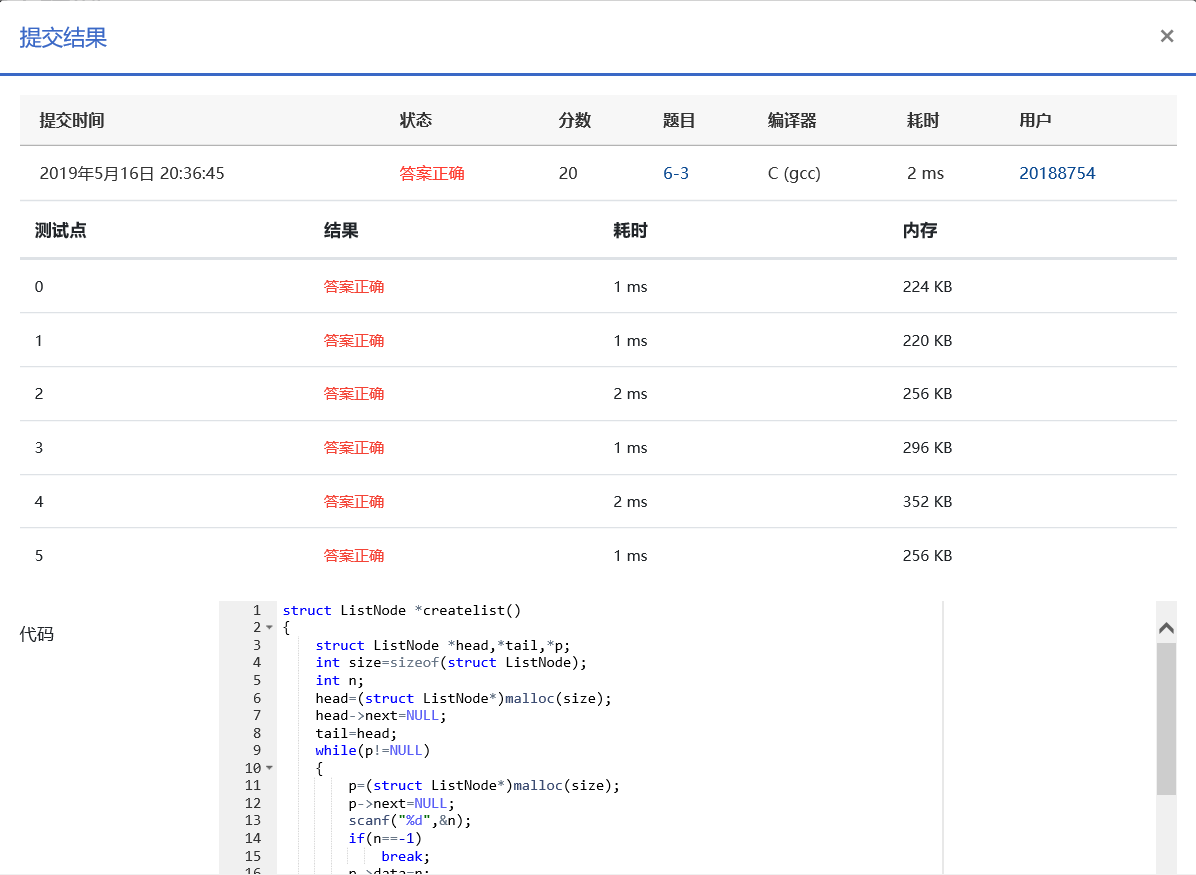The image size is (1196, 875).
Task: Click the 分数 column header
Action: click(x=575, y=120)
